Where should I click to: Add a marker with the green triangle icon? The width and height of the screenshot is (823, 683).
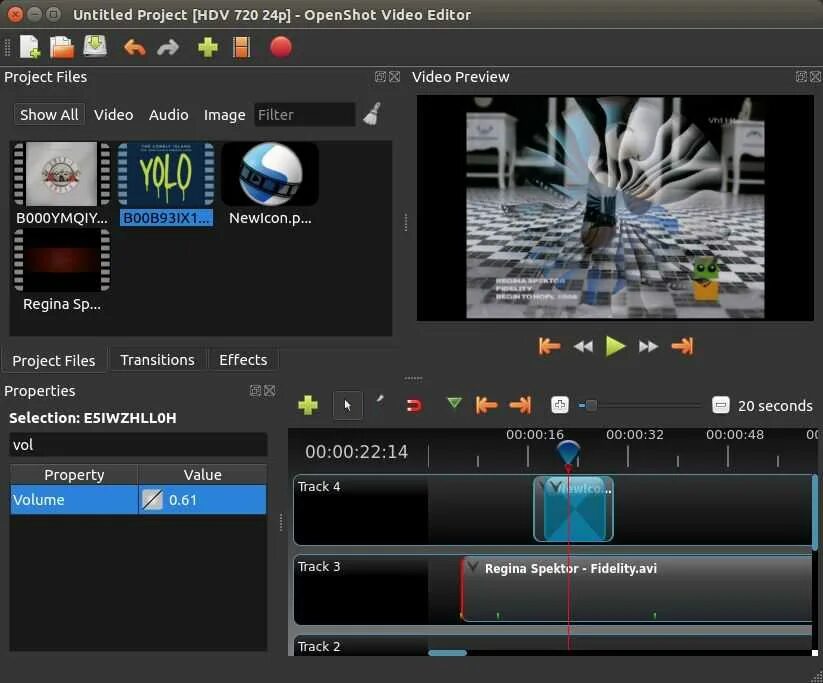(x=453, y=405)
